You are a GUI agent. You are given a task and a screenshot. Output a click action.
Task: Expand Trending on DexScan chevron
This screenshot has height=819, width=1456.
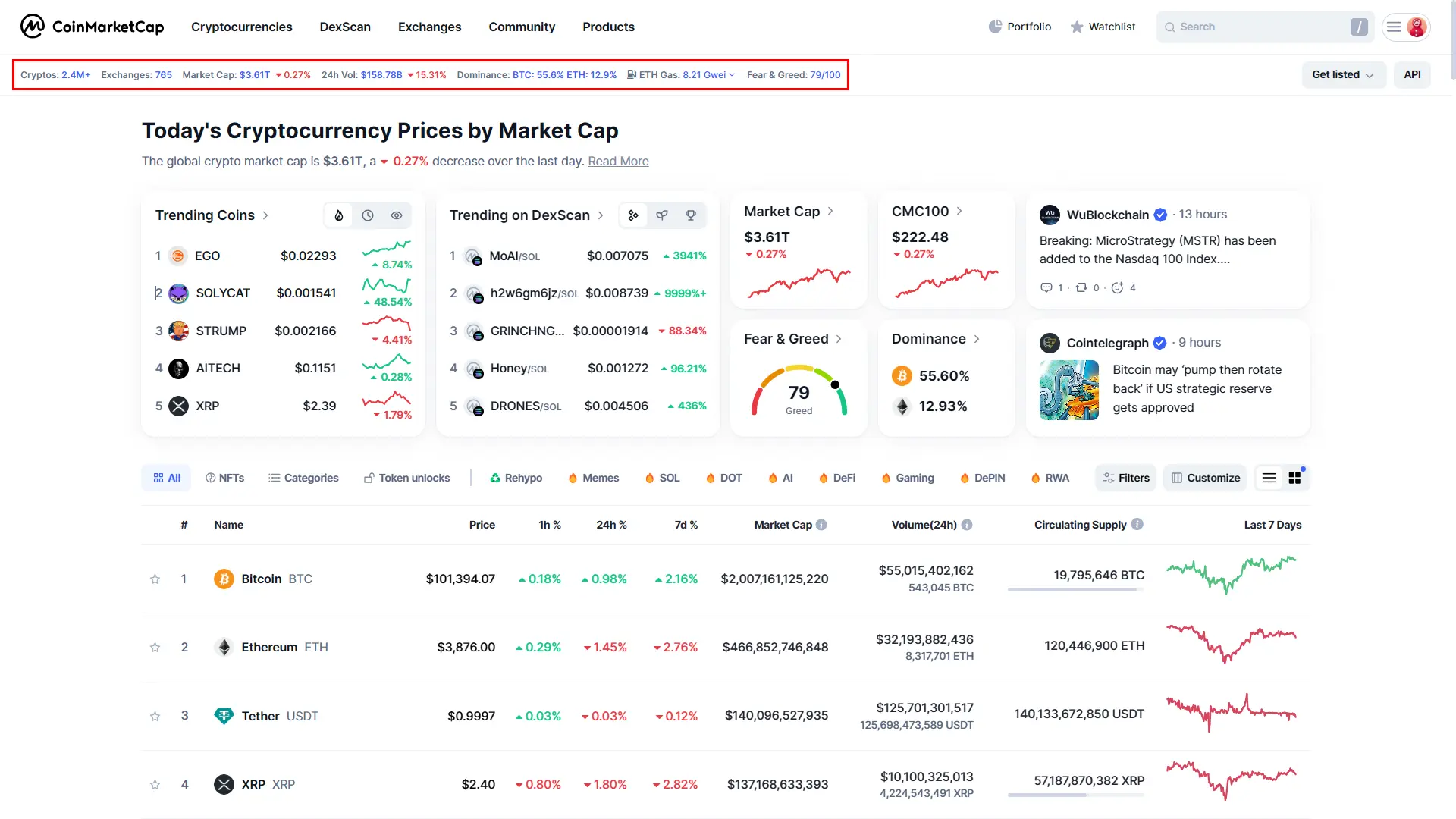tap(601, 215)
